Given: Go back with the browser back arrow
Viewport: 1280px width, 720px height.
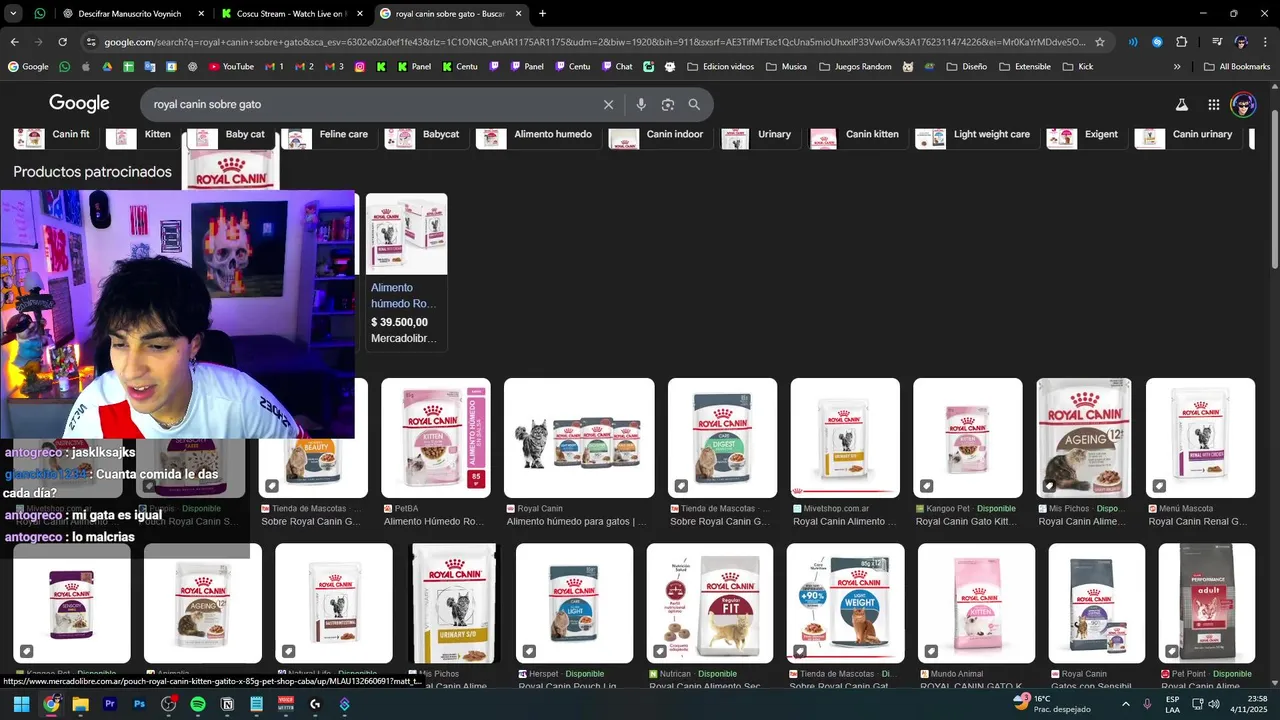Looking at the screenshot, I should coord(14,42).
